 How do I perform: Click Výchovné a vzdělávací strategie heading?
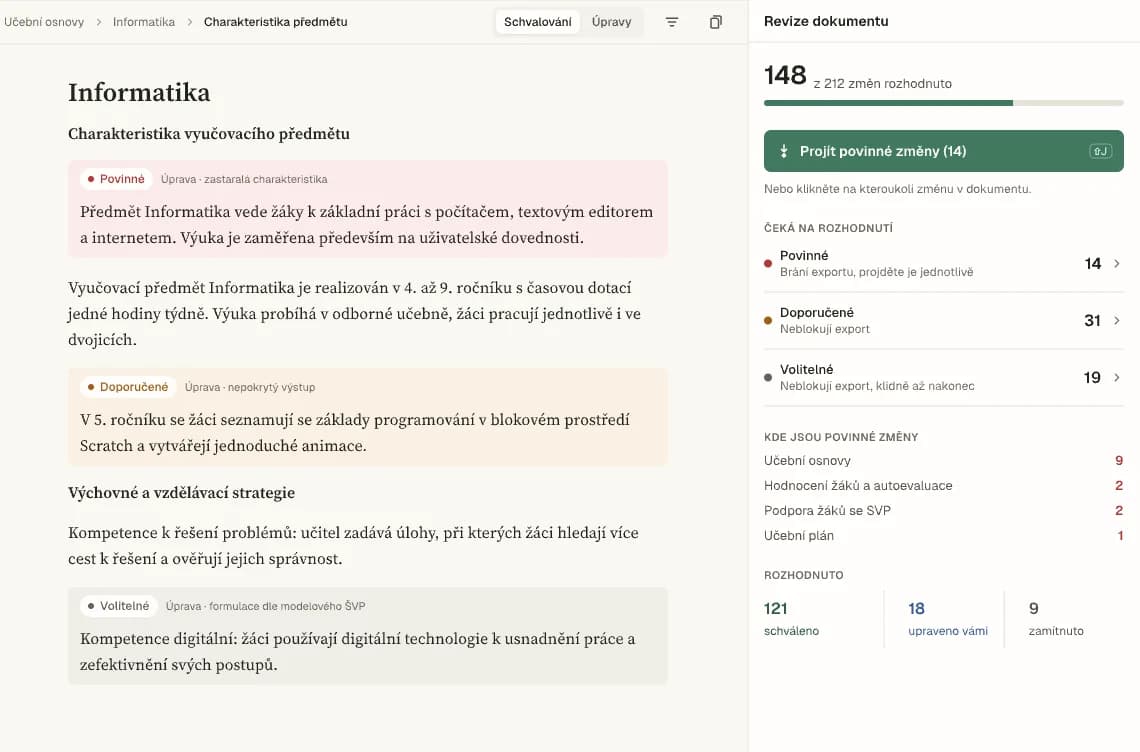[181, 492]
